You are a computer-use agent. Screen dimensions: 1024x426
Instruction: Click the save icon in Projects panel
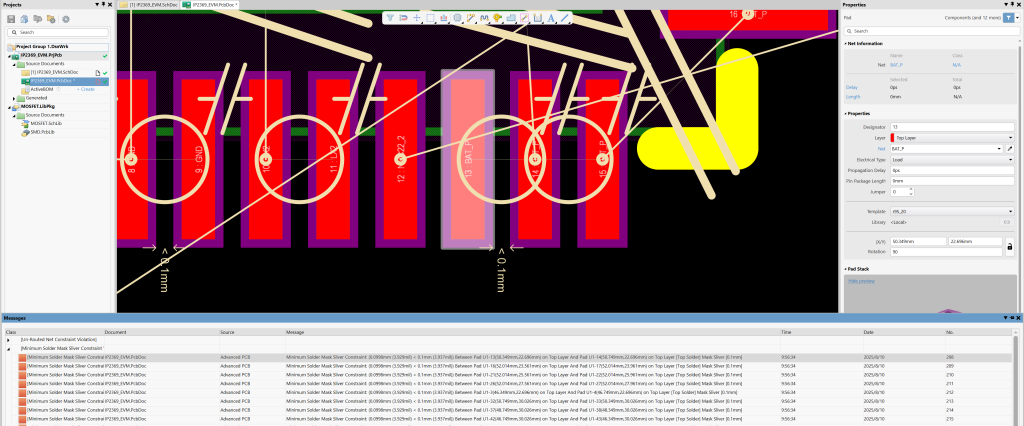click(11, 19)
